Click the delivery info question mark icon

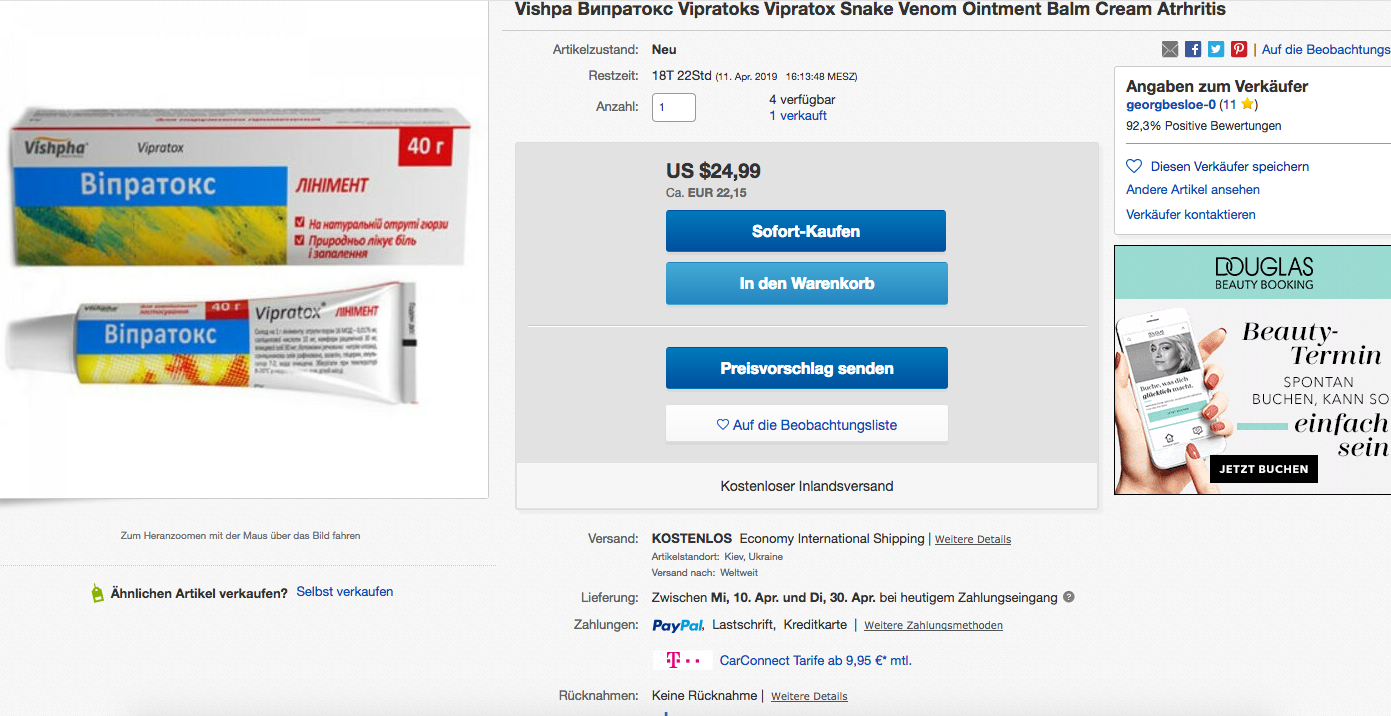(1069, 597)
